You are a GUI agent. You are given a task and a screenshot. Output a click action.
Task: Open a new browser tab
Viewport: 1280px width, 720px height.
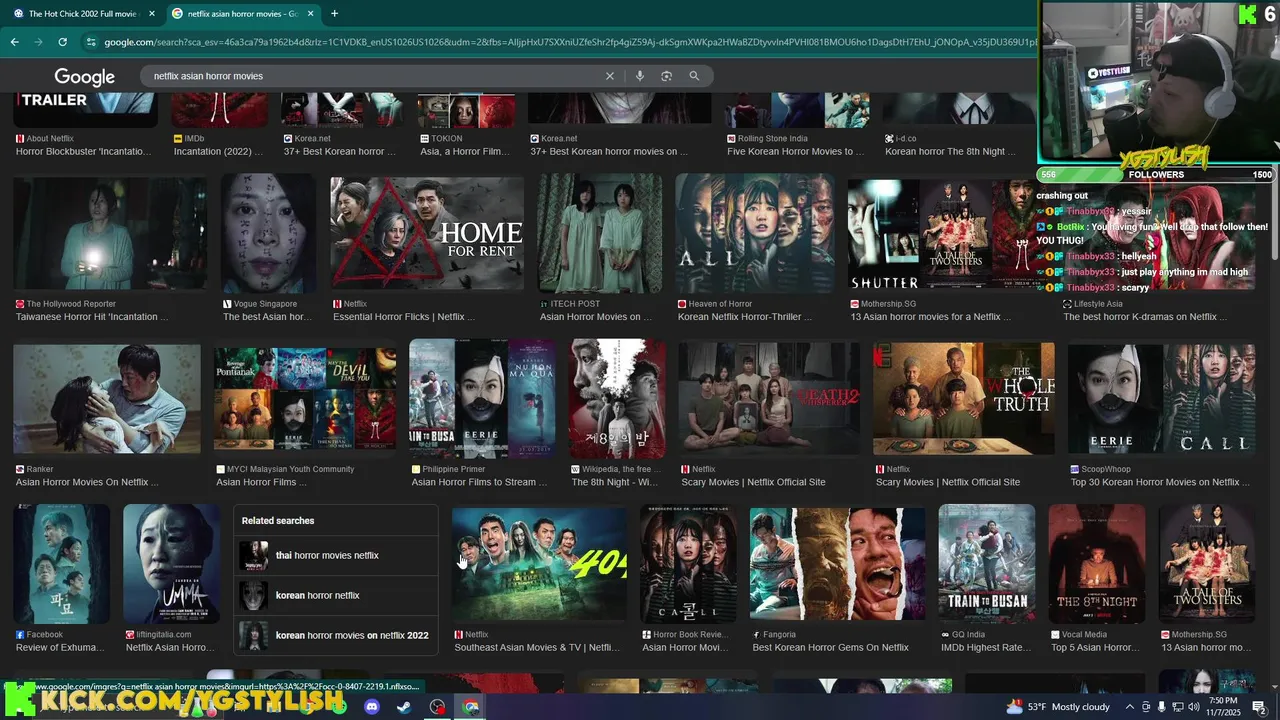[334, 14]
